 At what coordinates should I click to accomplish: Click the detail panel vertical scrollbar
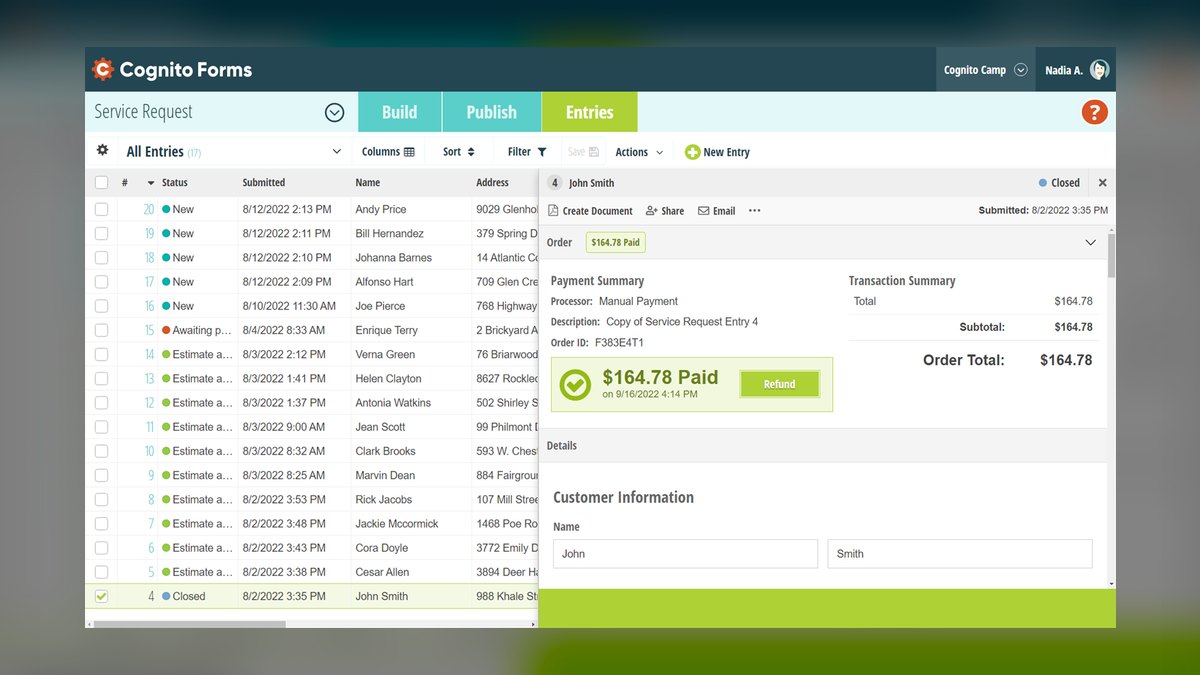coord(1111,255)
